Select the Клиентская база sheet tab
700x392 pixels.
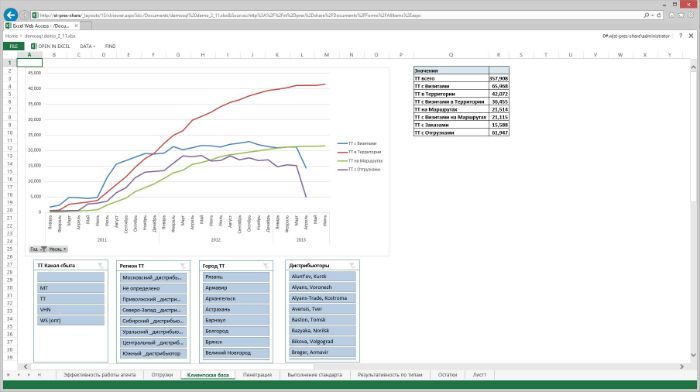click(x=208, y=375)
